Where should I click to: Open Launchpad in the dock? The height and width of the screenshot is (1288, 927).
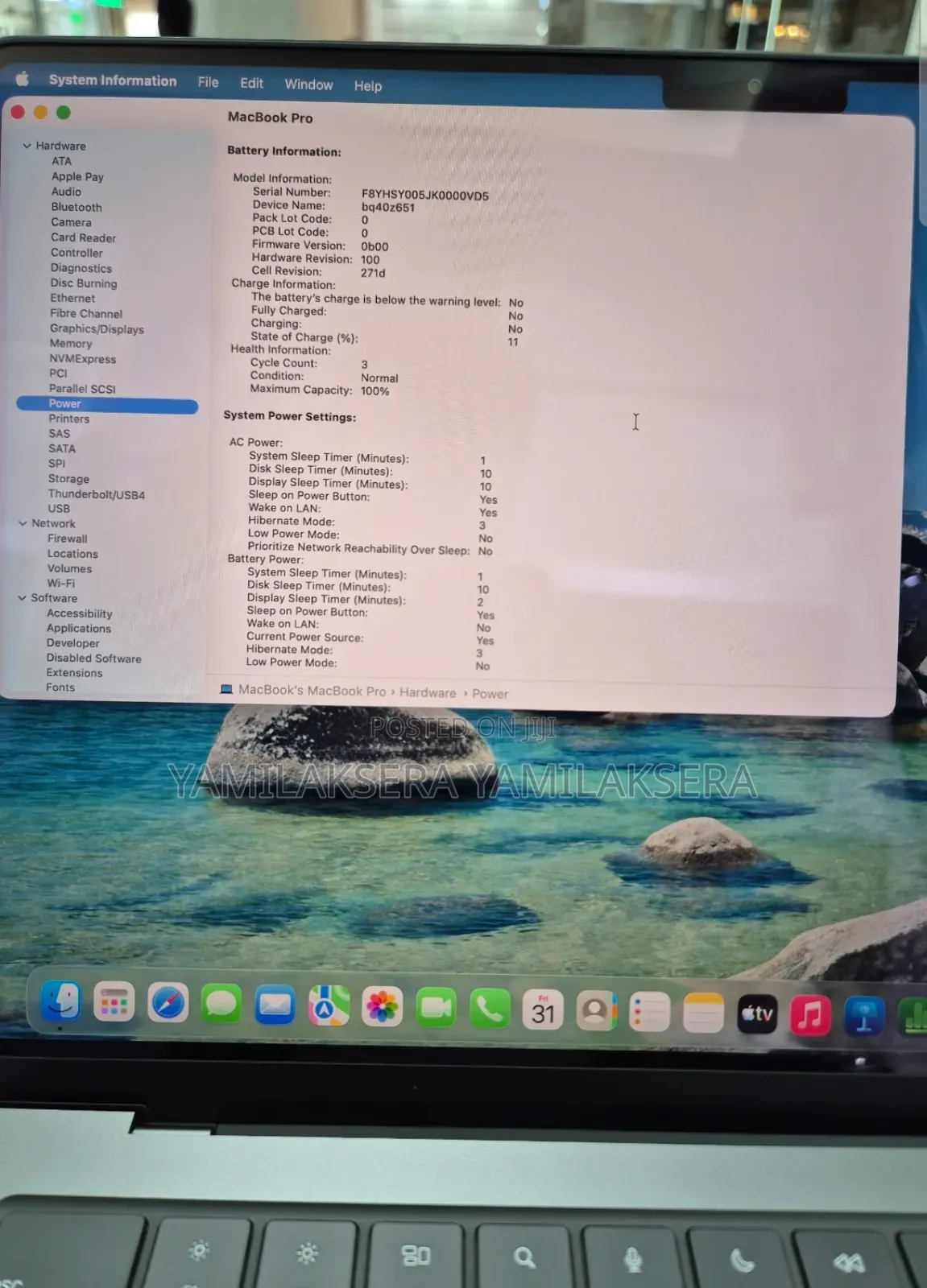tap(114, 1003)
